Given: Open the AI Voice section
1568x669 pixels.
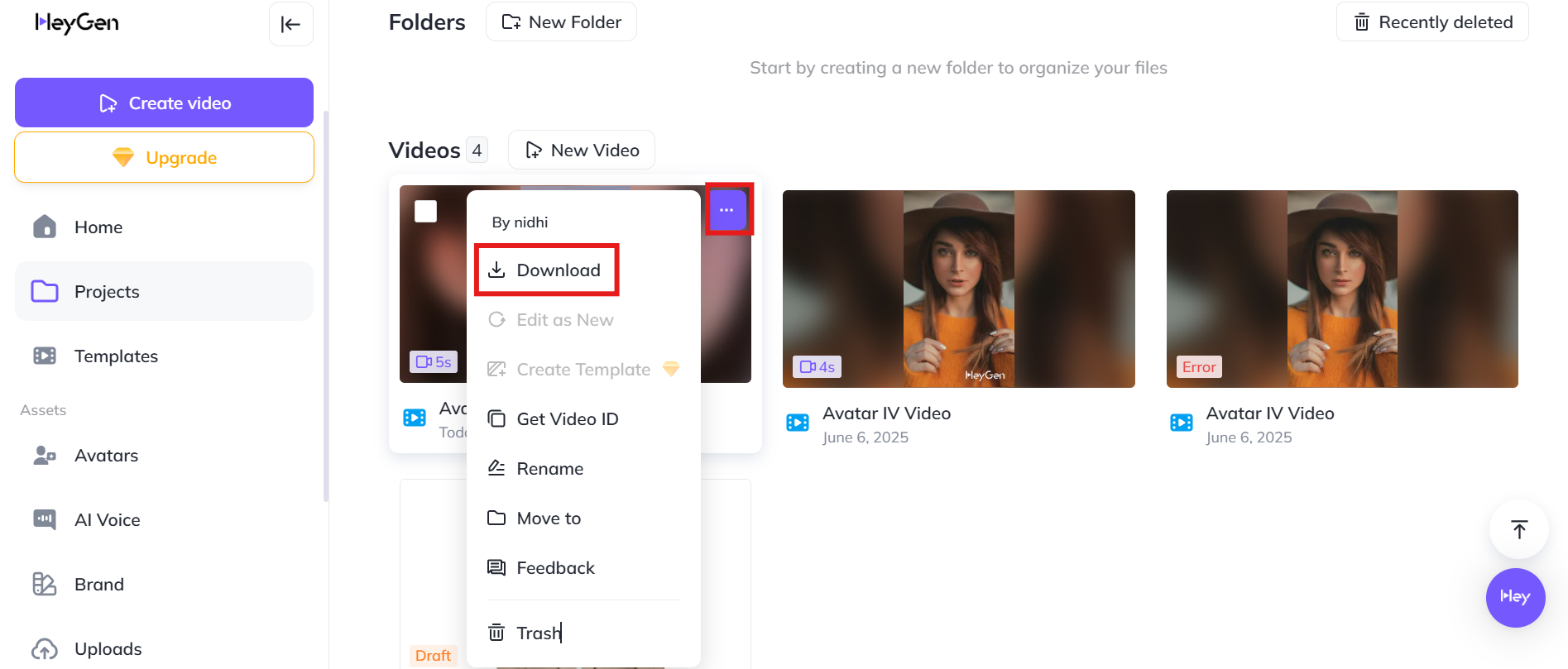Looking at the screenshot, I should tap(107, 520).
